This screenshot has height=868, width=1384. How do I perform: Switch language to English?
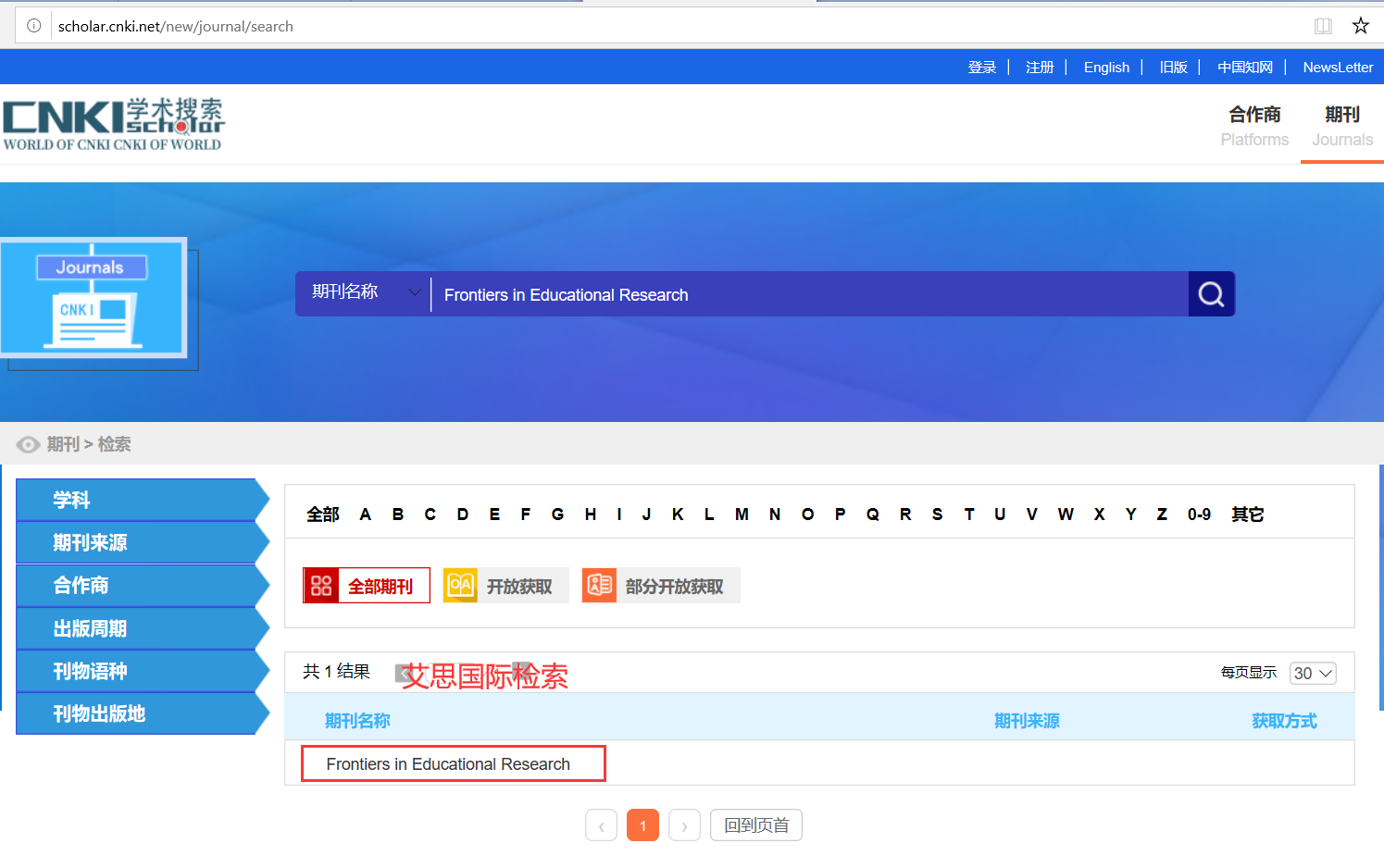pyautogui.click(x=1106, y=68)
